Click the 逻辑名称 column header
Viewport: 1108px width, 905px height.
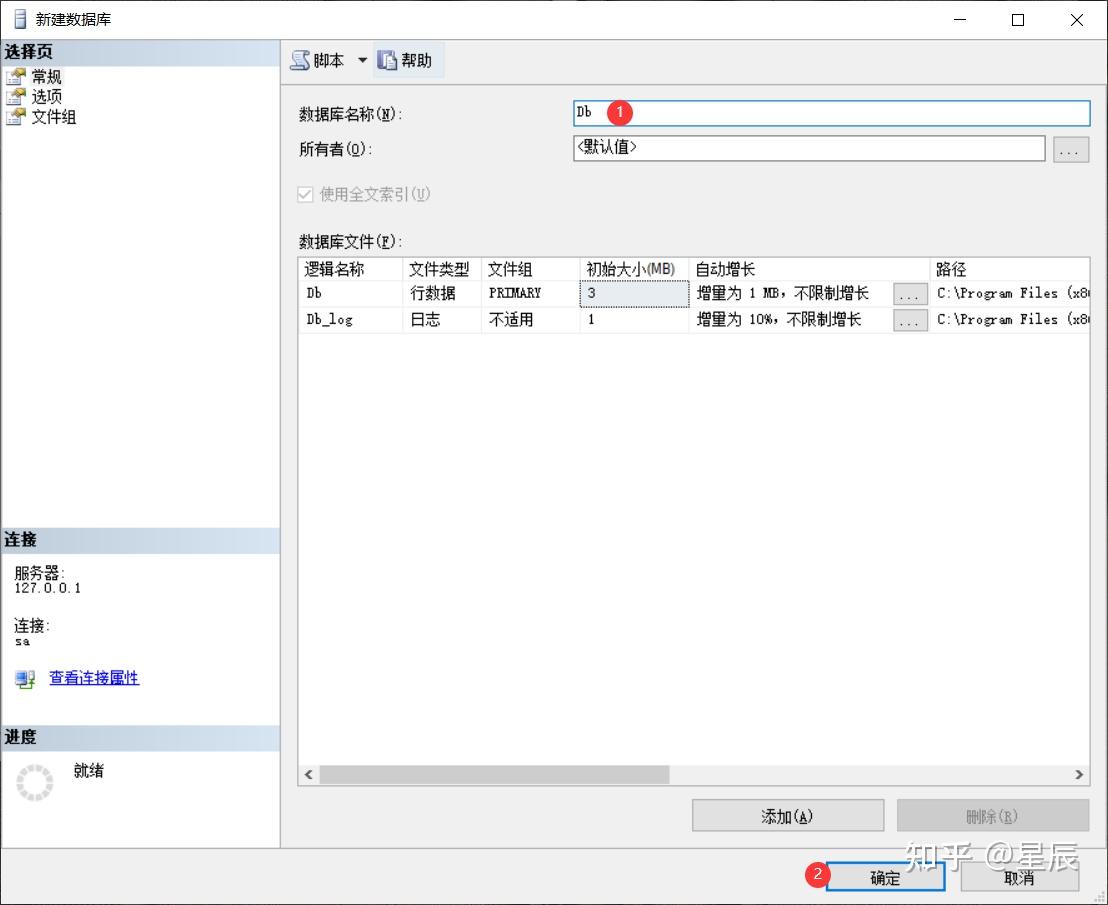[350, 269]
